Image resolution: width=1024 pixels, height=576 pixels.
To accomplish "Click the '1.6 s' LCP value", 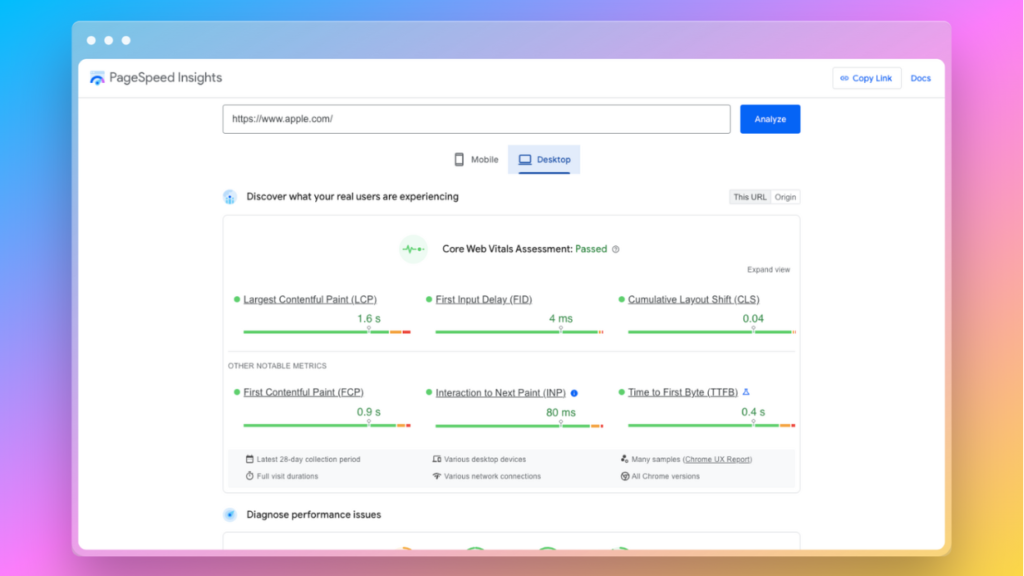I will (369, 319).
